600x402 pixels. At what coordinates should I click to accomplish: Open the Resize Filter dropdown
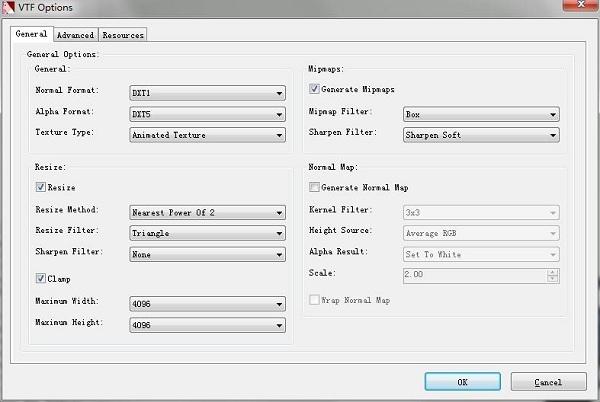(x=207, y=233)
